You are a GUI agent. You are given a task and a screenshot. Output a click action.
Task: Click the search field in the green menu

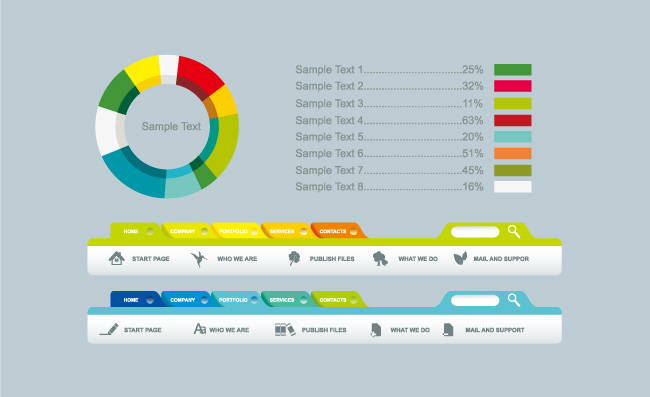click(475, 232)
